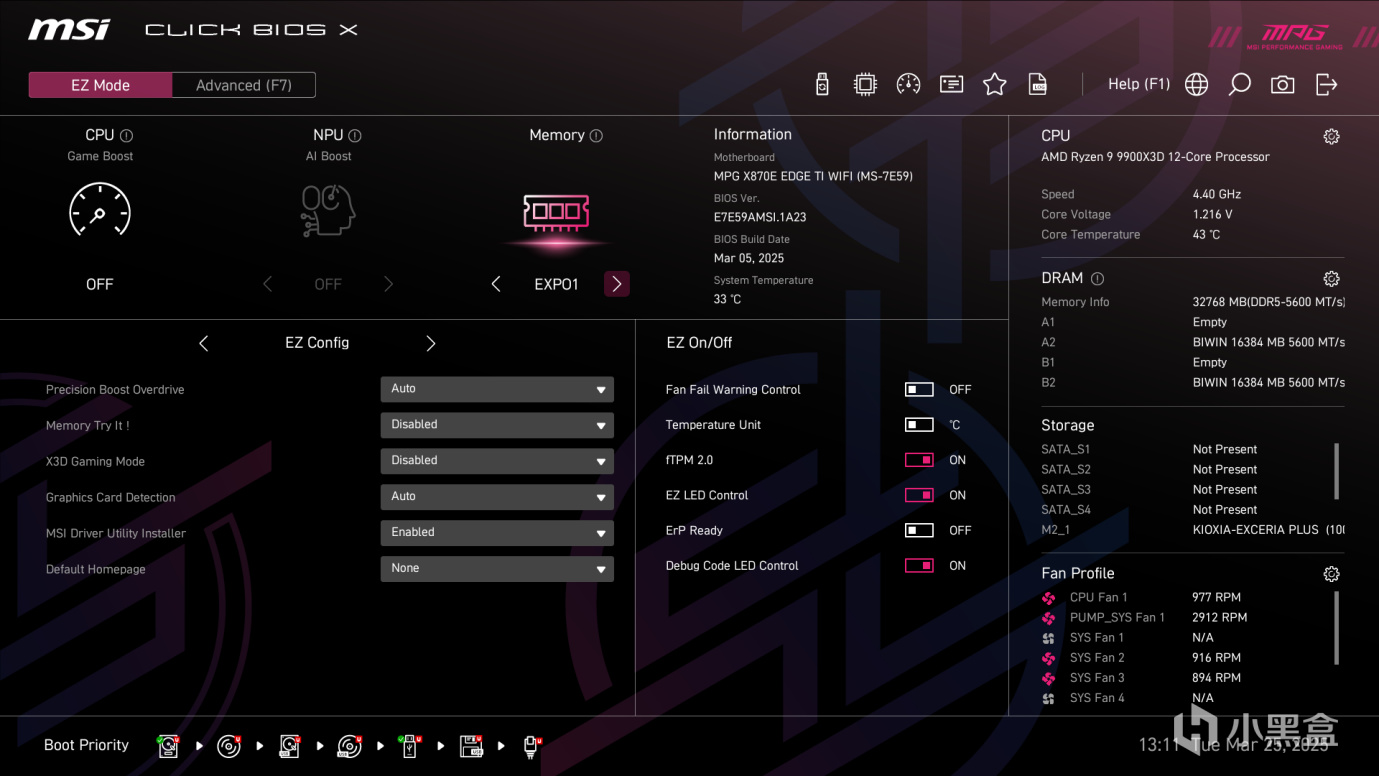This screenshot has width=1379, height=776.
Task: Click the card-shaped icon left of the star
Action: click(x=951, y=85)
